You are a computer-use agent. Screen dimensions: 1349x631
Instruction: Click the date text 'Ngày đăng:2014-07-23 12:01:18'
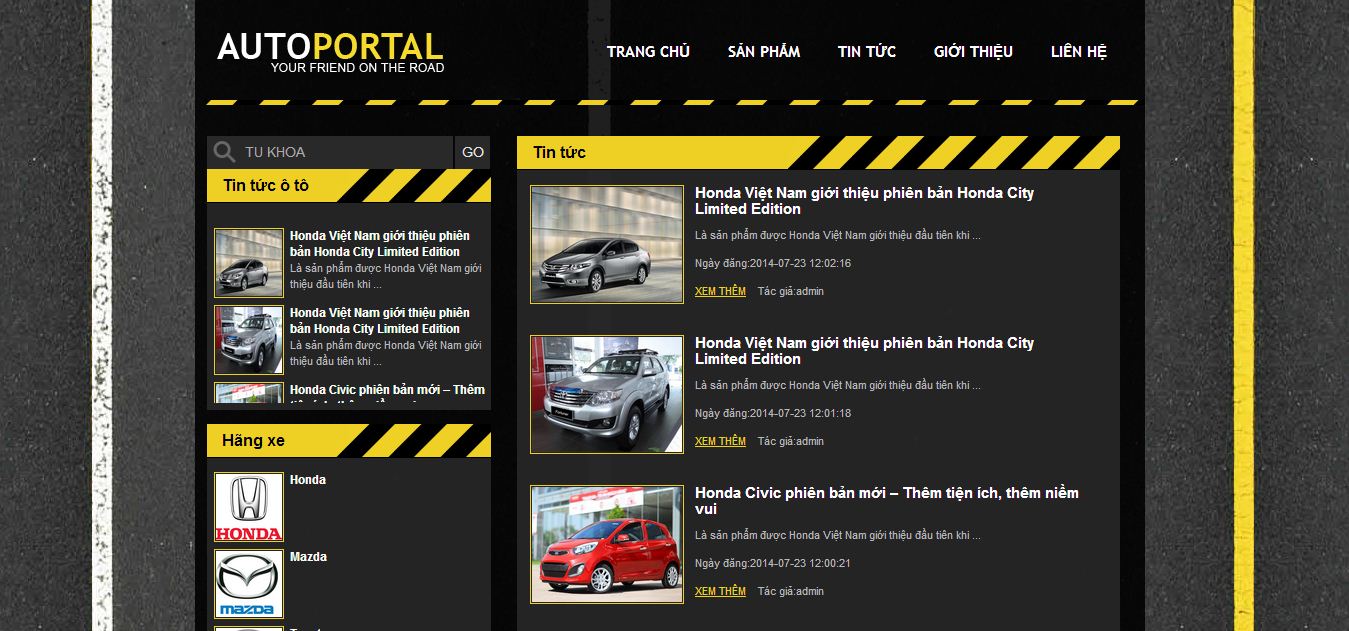[773, 414]
